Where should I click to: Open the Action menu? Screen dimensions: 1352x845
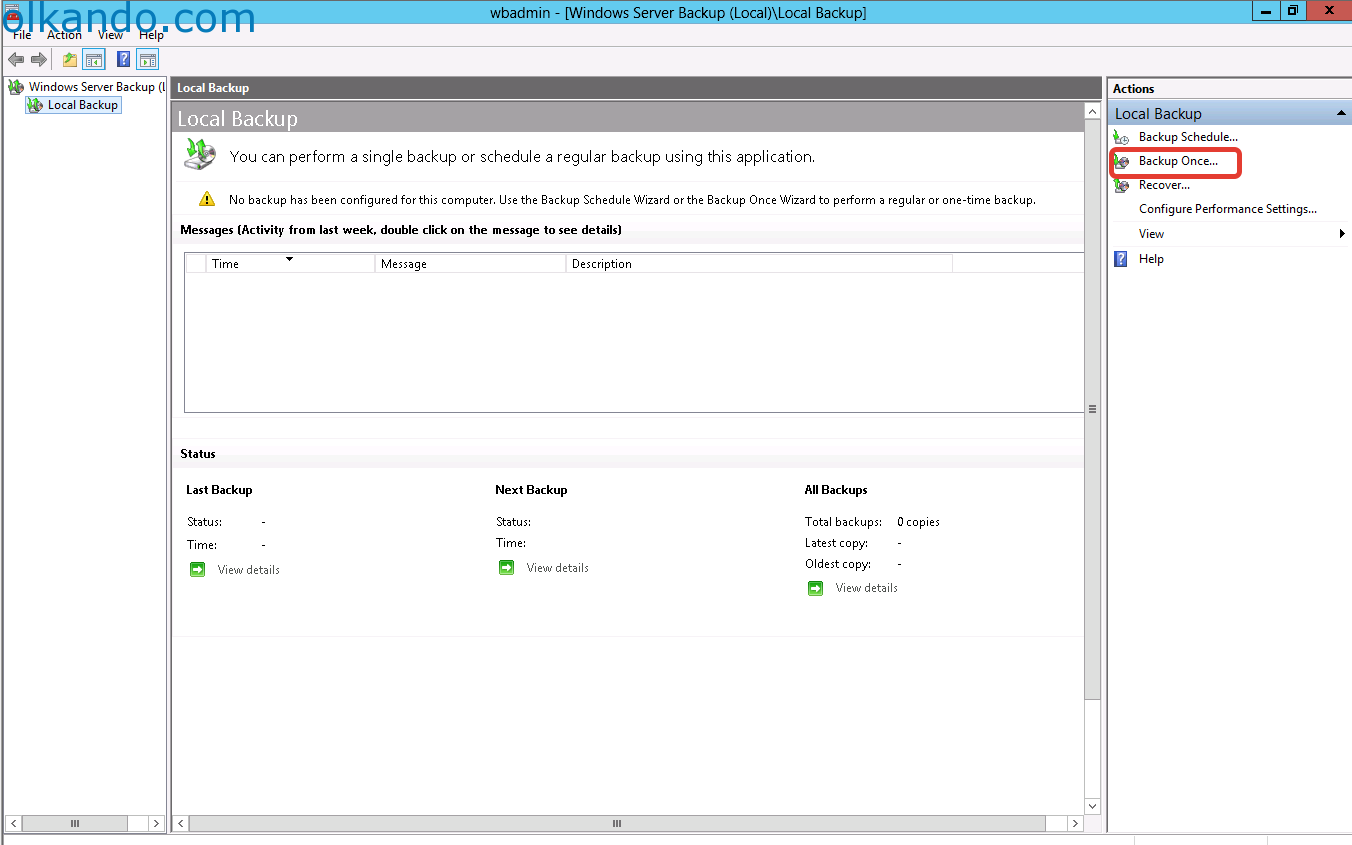pyautogui.click(x=64, y=35)
